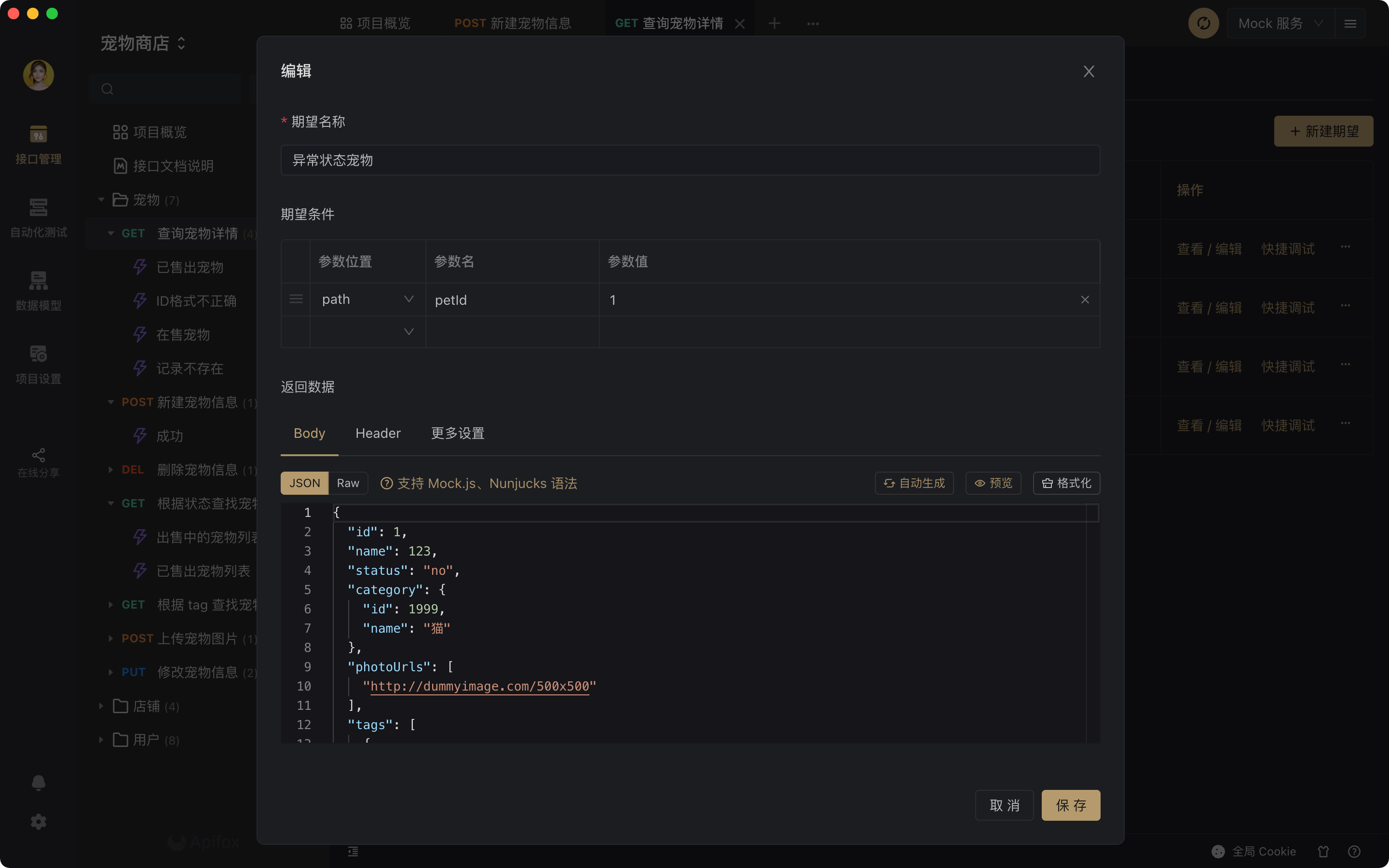The height and width of the screenshot is (868, 1389).
Task: Switch body mode to JSON
Action: pyautogui.click(x=304, y=483)
